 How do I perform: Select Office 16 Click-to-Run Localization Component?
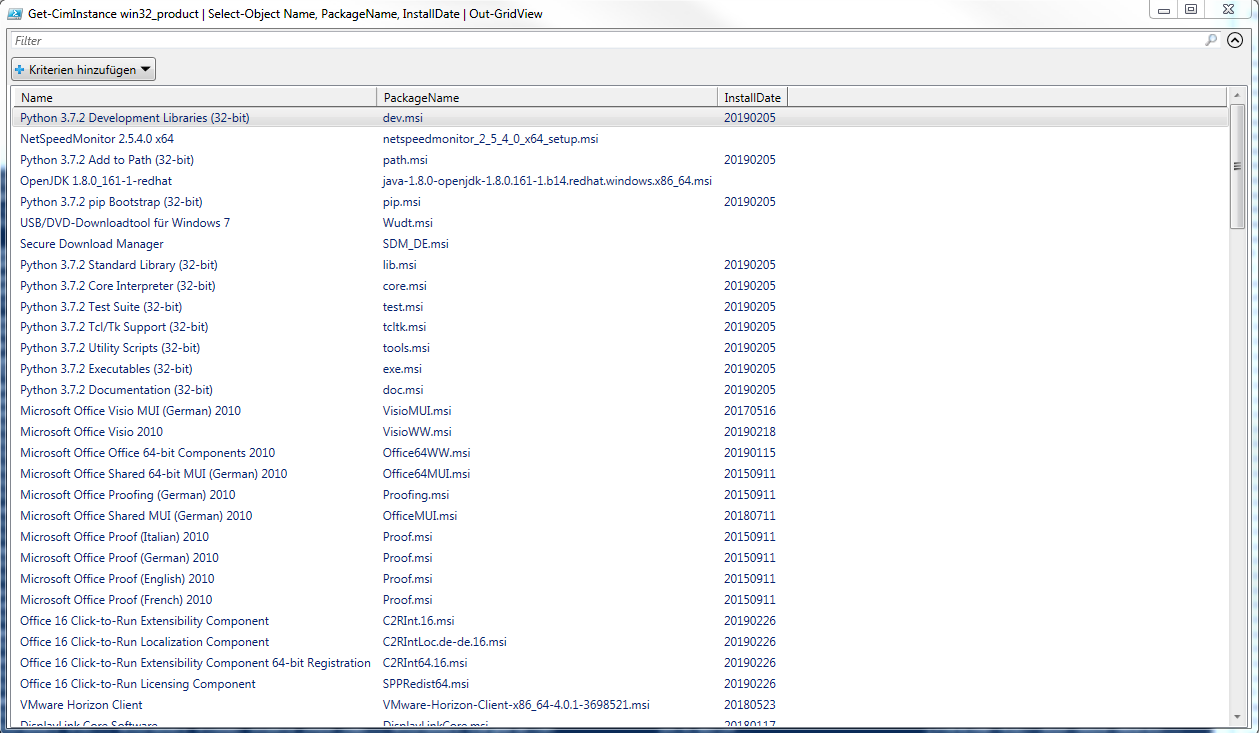(620, 642)
